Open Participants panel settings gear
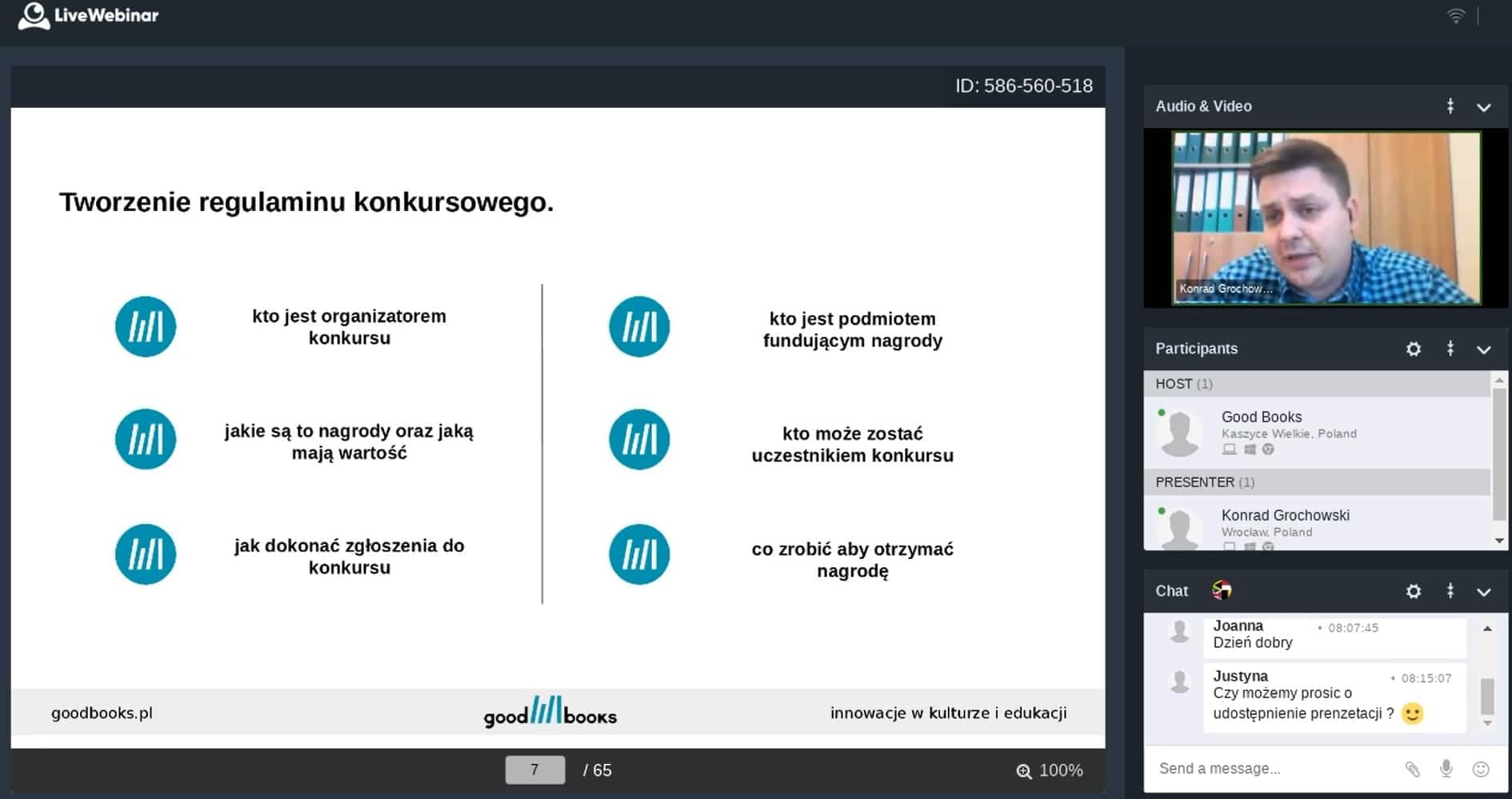1512x799 pixels. [1414, 349]
